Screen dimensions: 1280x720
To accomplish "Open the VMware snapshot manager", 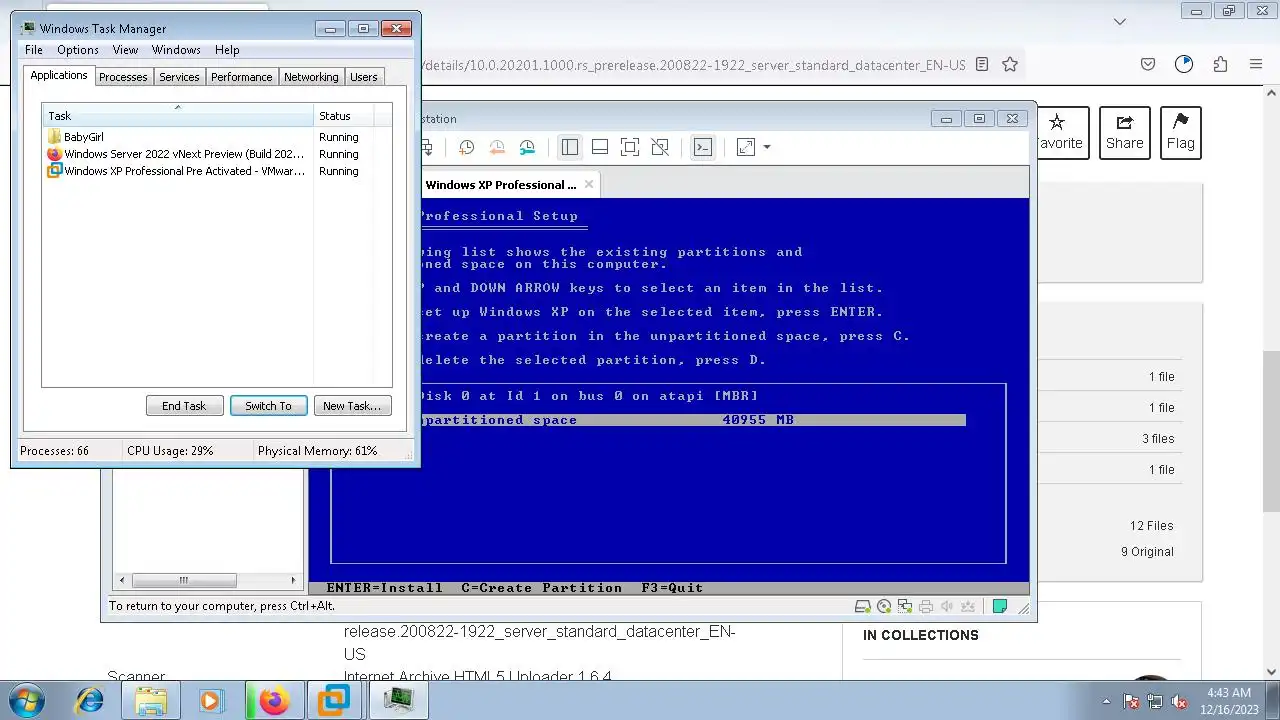I will click(527, 148).
